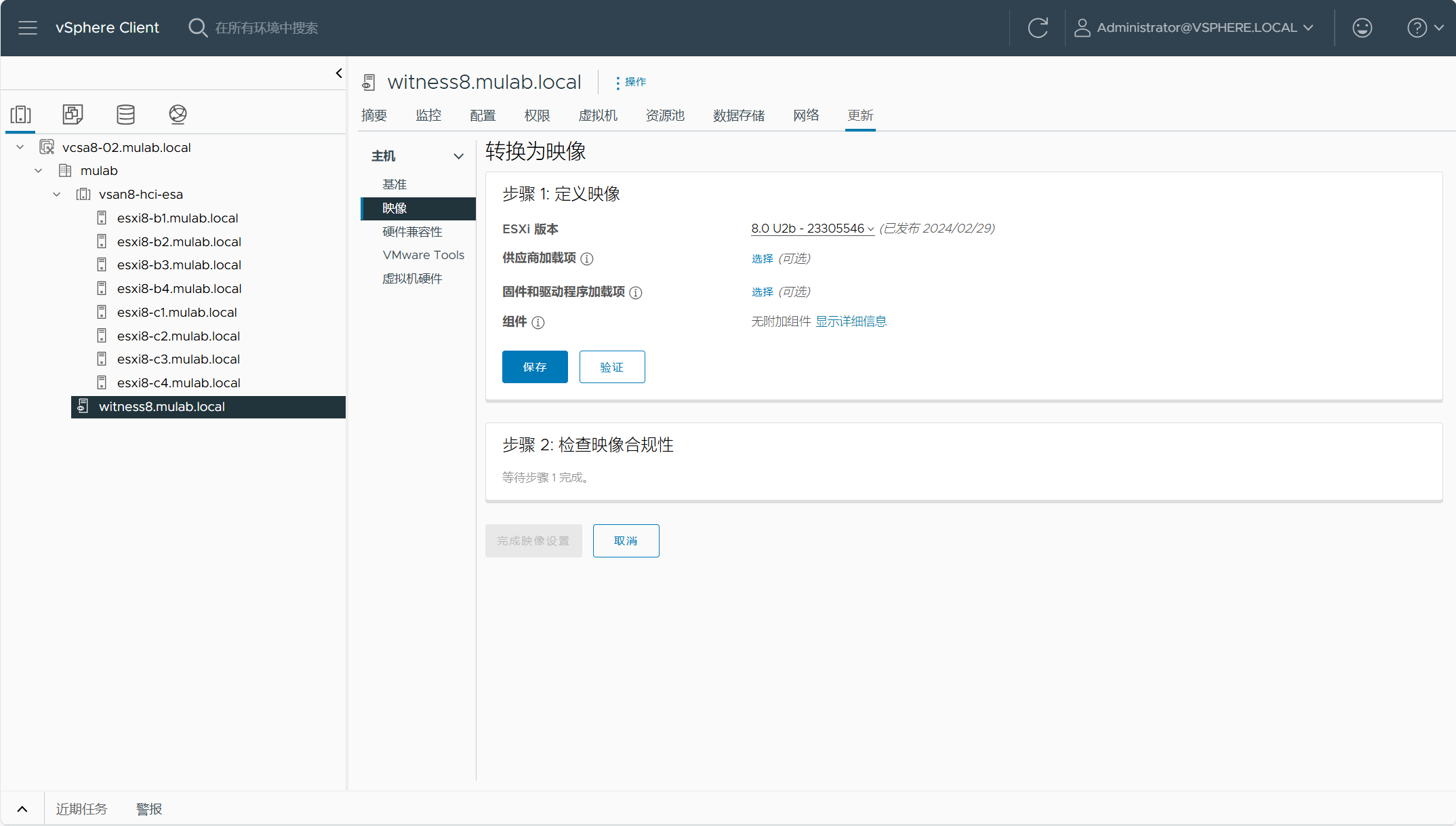Open the 网络 tab
This screenshot has height=826, width=1456.
(x=806, y=115)
